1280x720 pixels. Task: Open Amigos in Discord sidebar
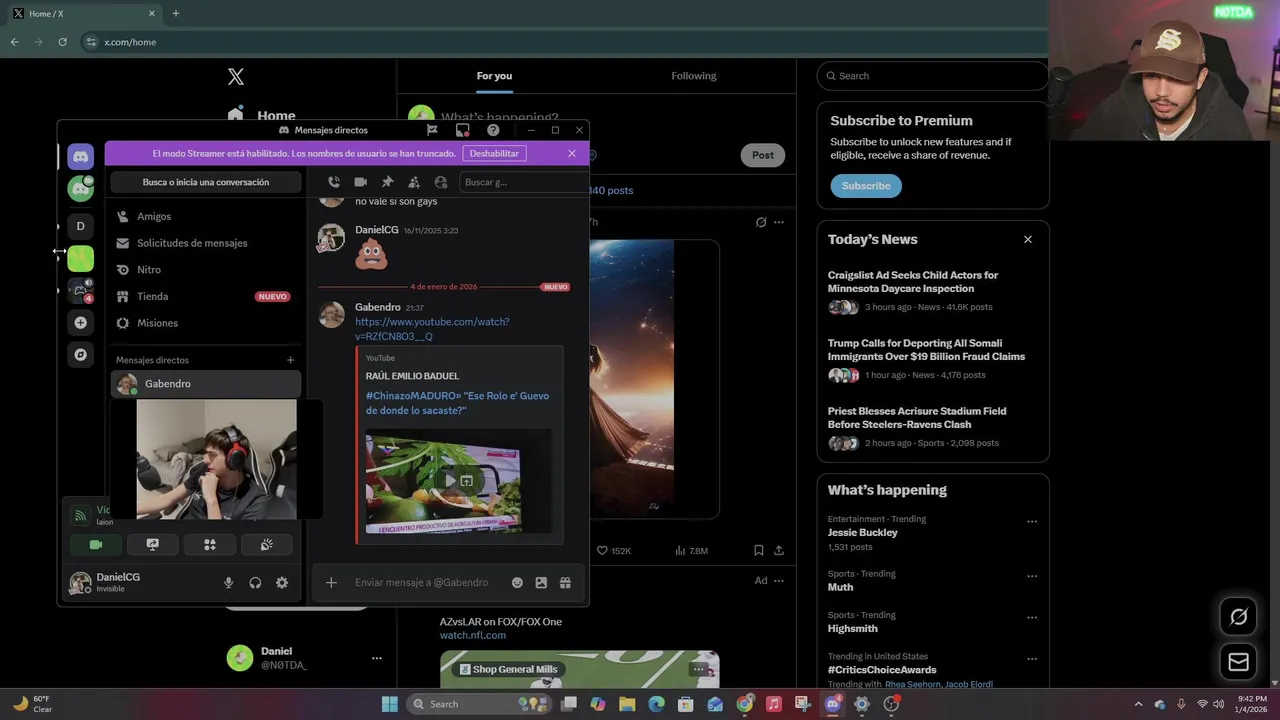click(205, 216)
